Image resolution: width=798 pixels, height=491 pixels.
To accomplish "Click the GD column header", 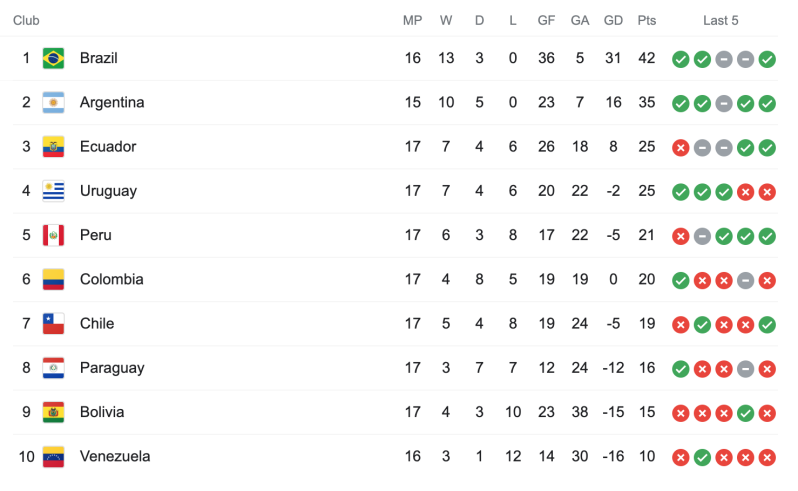I will 613,20.
